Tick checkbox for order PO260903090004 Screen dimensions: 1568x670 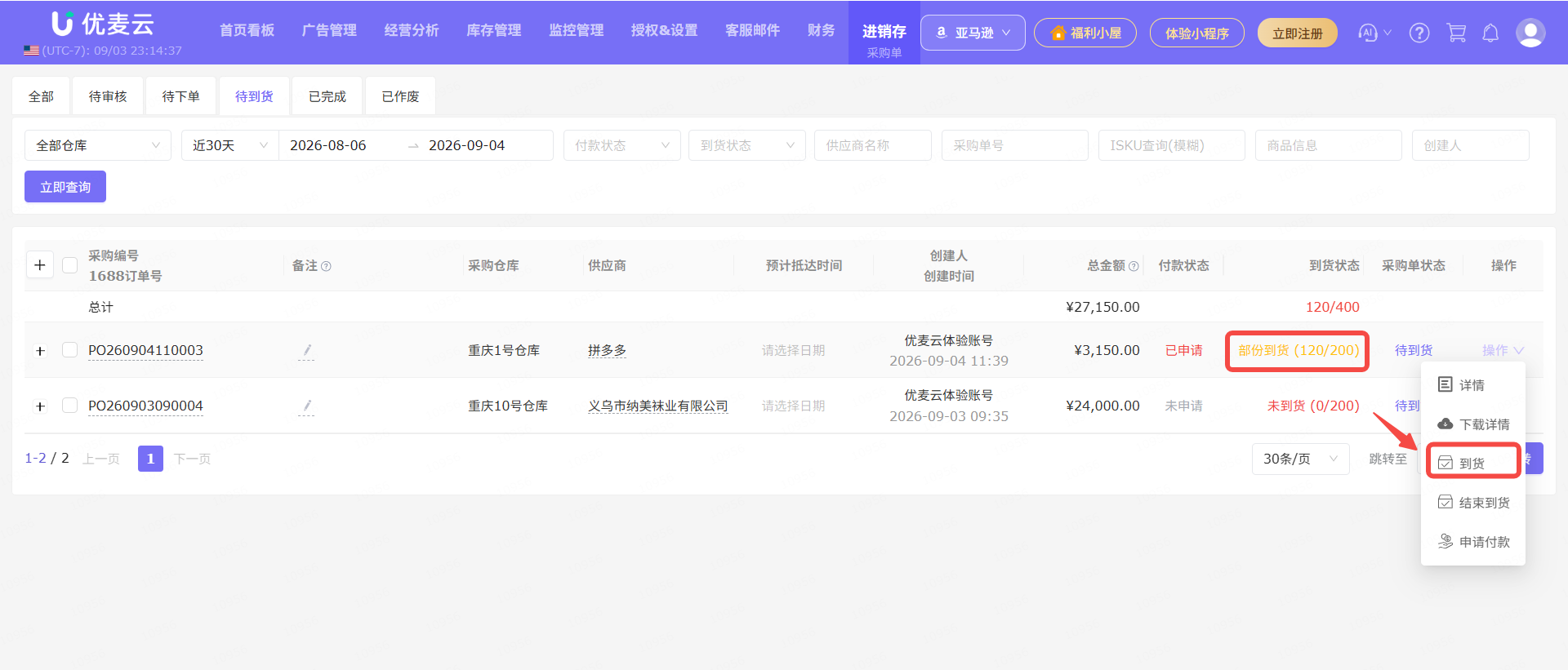pyautogui.click(x=70, y=406)
